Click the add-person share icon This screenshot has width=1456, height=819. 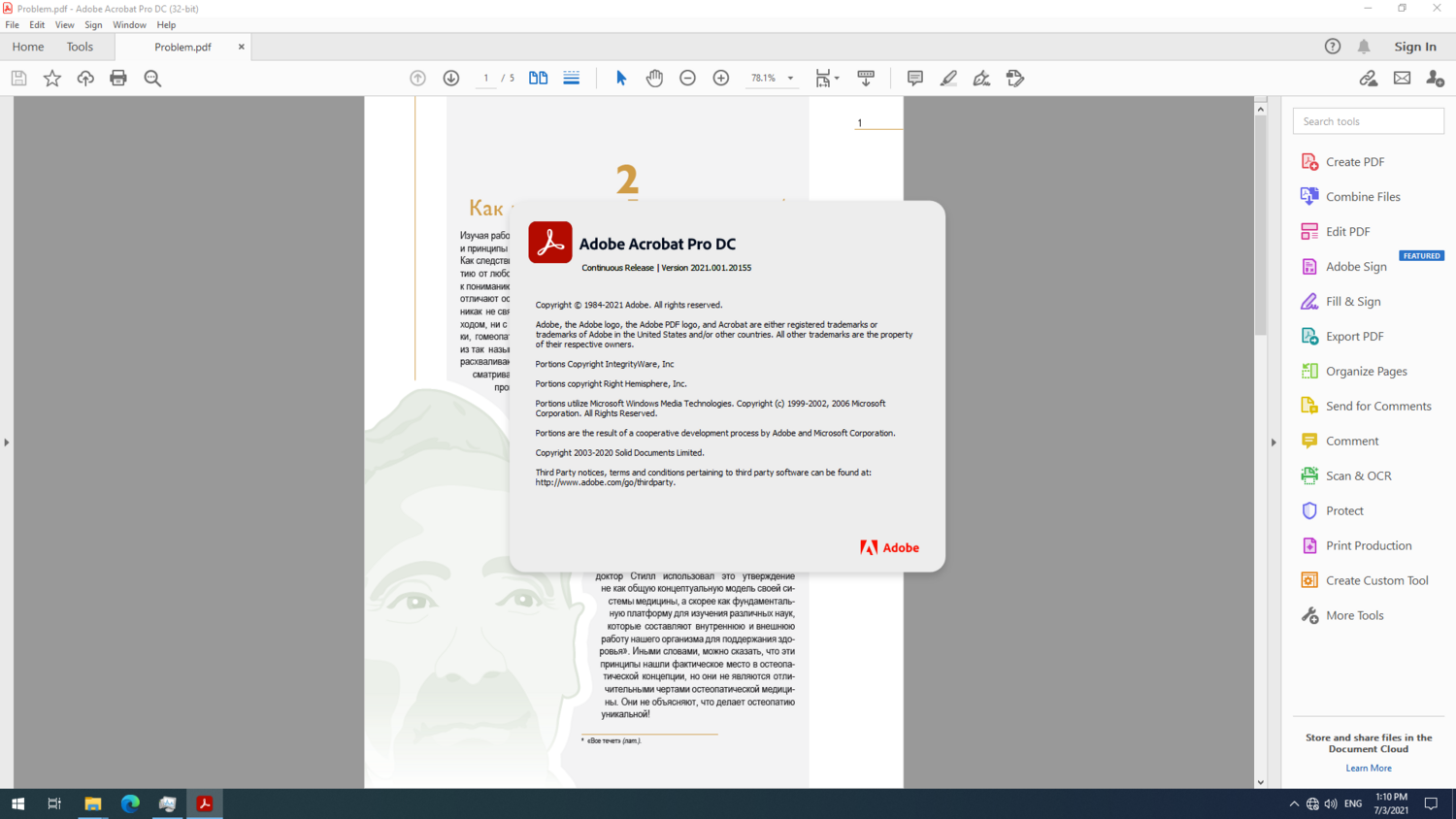1435,79
